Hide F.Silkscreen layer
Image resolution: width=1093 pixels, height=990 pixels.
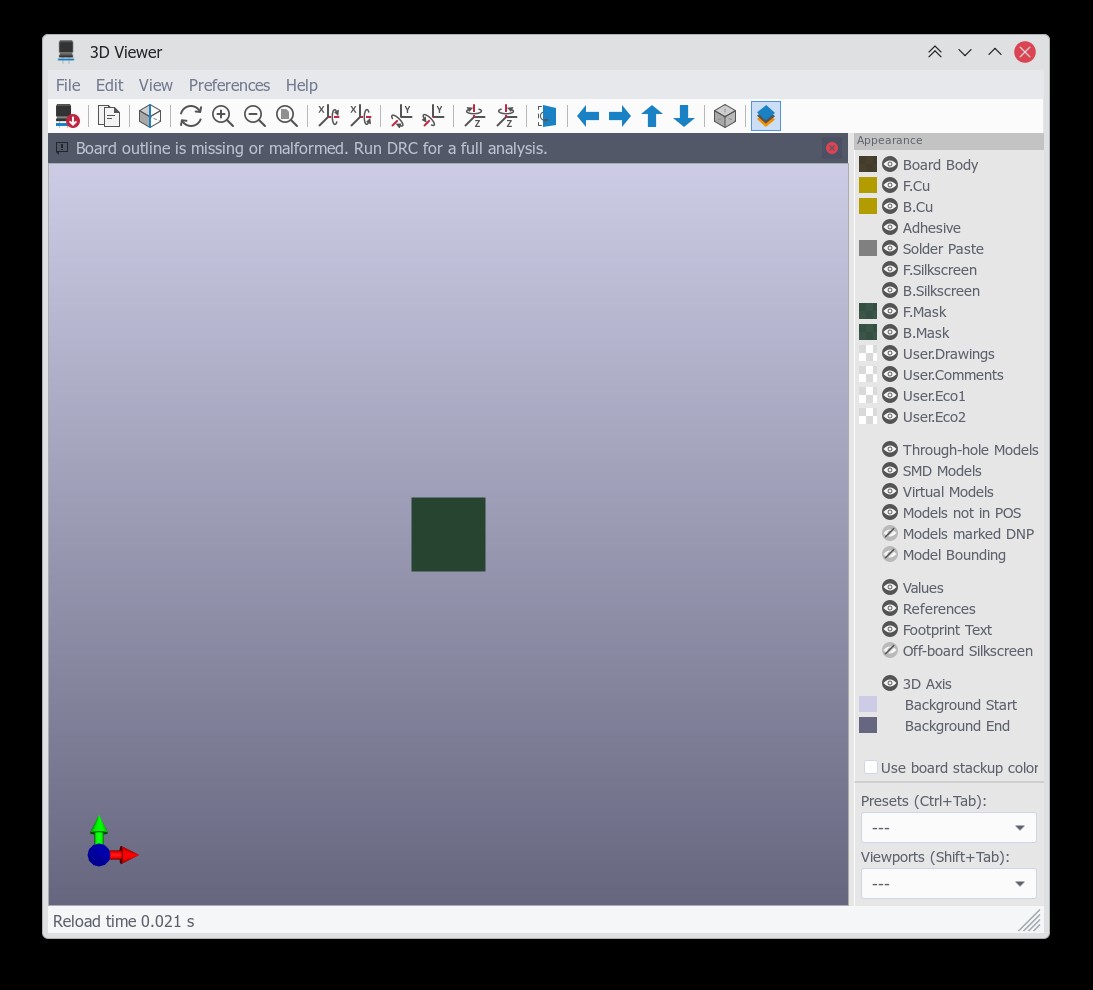(x=889, y=269)
